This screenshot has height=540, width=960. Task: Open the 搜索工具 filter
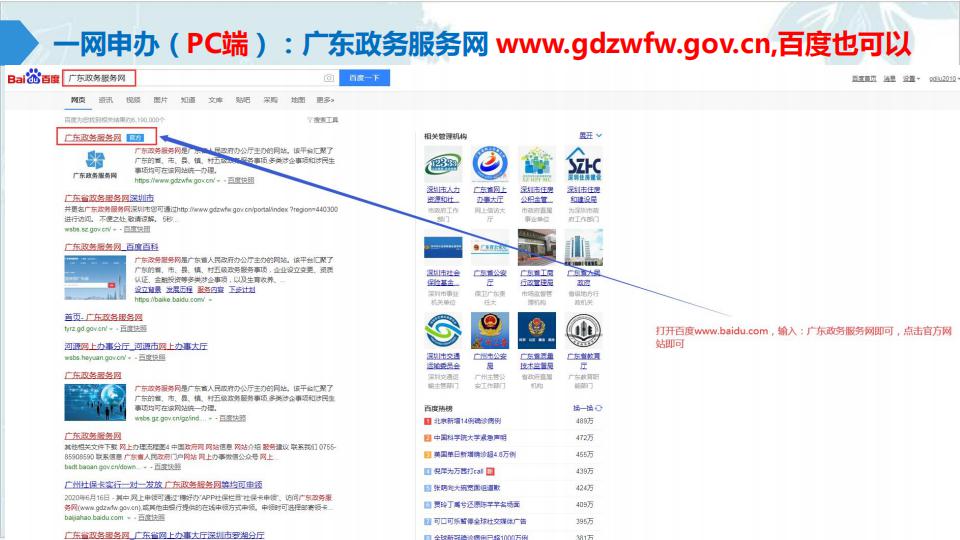[323, 120]
